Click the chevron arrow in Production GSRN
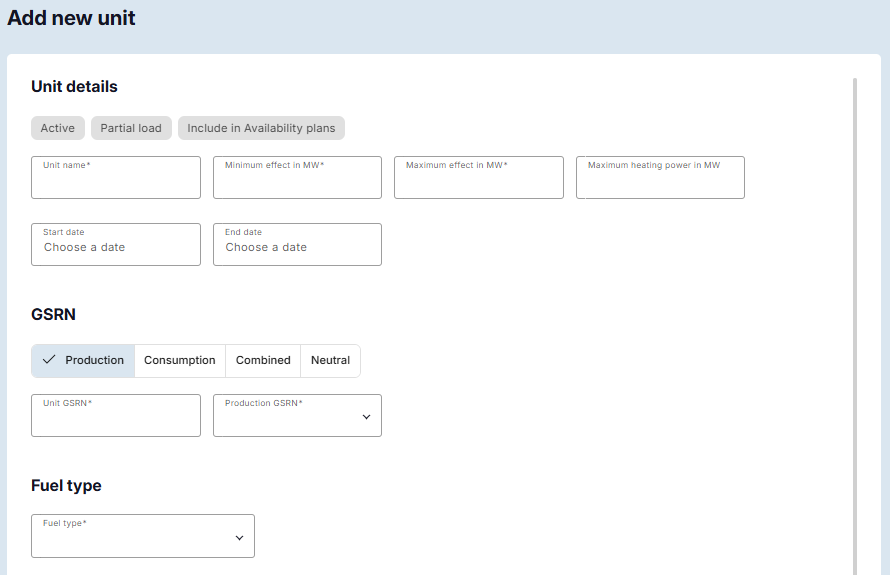Screen dimensions: 890x575 pyautogui.click(x=366, y=417)
